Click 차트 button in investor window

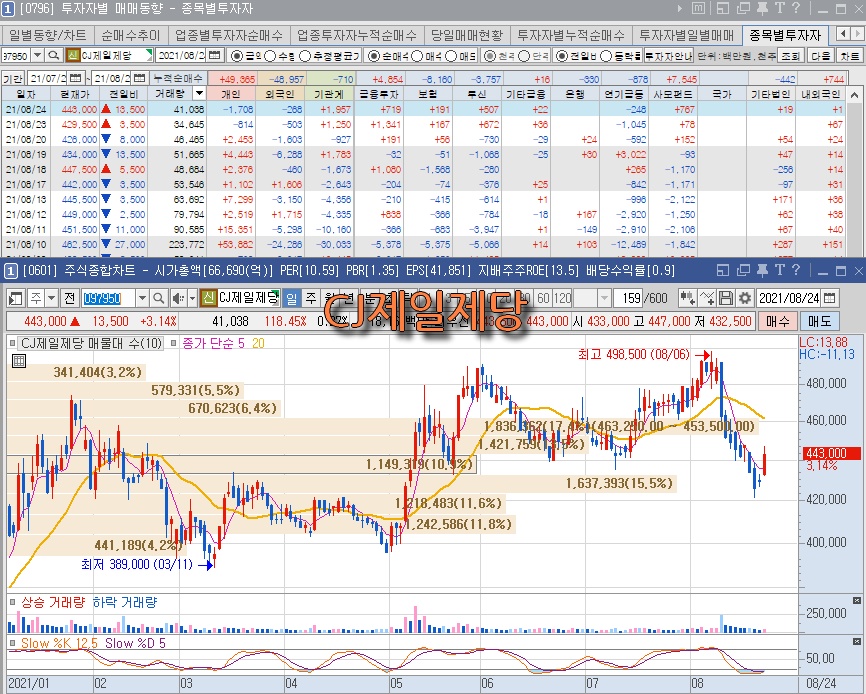click(x=849, y=56)
